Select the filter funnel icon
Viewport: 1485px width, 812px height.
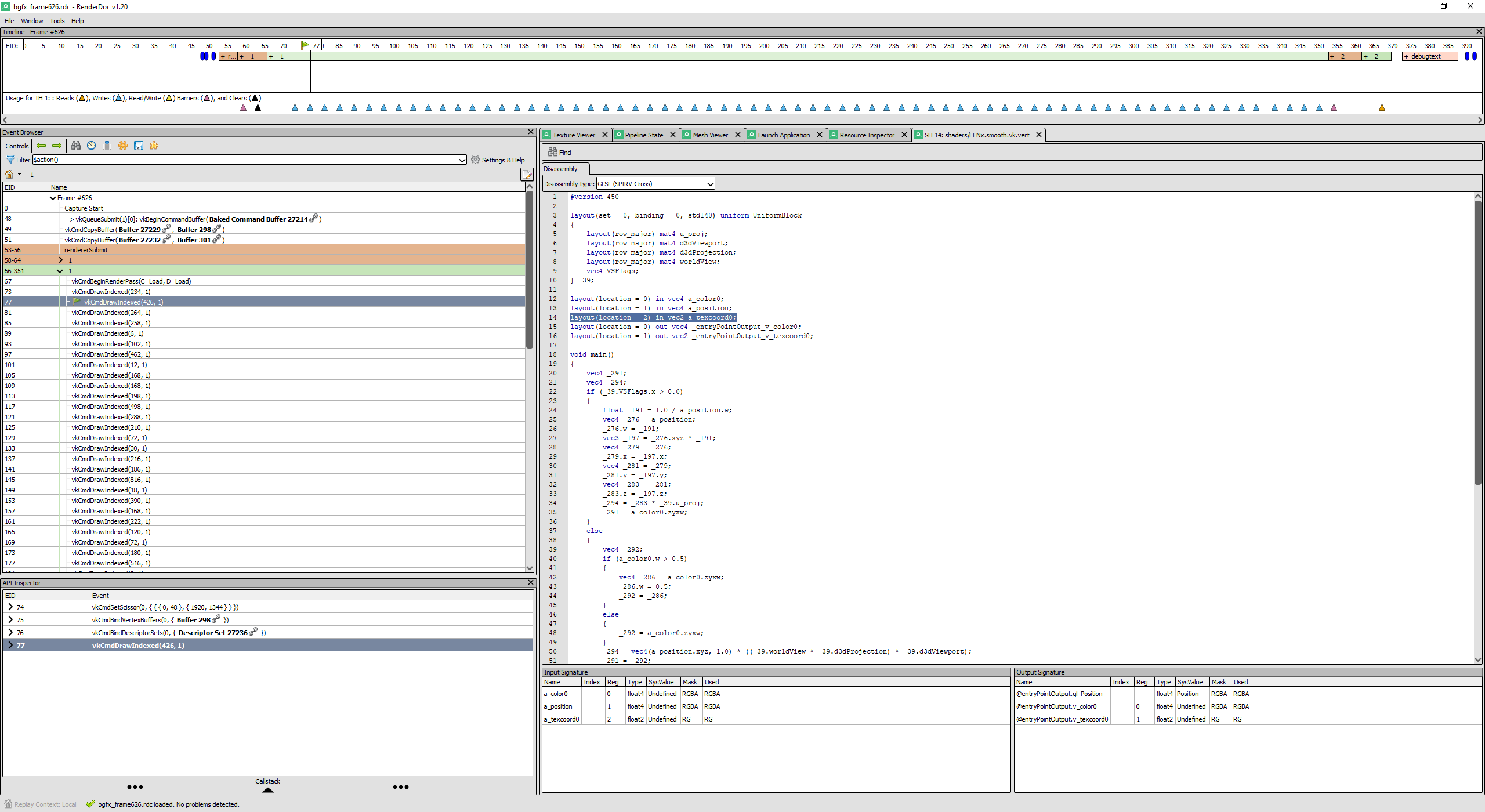tap(10, 159)
